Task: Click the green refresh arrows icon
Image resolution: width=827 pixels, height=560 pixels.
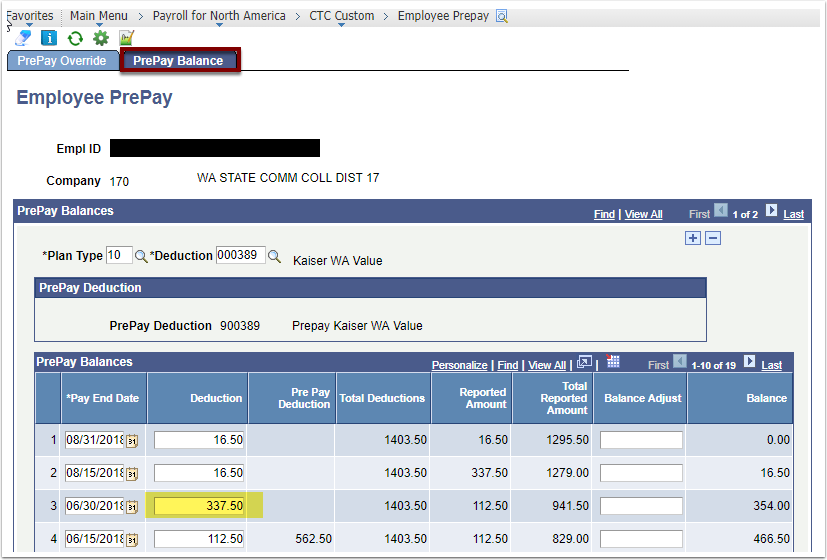Action: click(75, 38)
